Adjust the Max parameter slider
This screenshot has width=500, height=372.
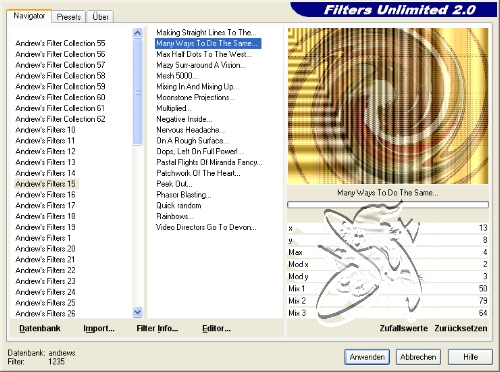(388, 252)
